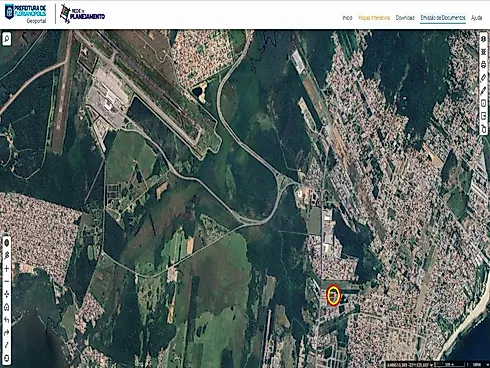490x368 pixels.
Task: Click the export icon in right toolbar
Action: pos(484,116)
